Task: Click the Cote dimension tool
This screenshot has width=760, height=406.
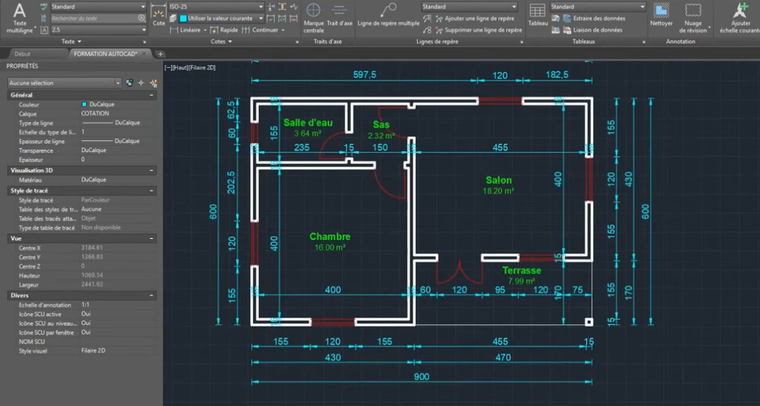Action: pos(159,17)
